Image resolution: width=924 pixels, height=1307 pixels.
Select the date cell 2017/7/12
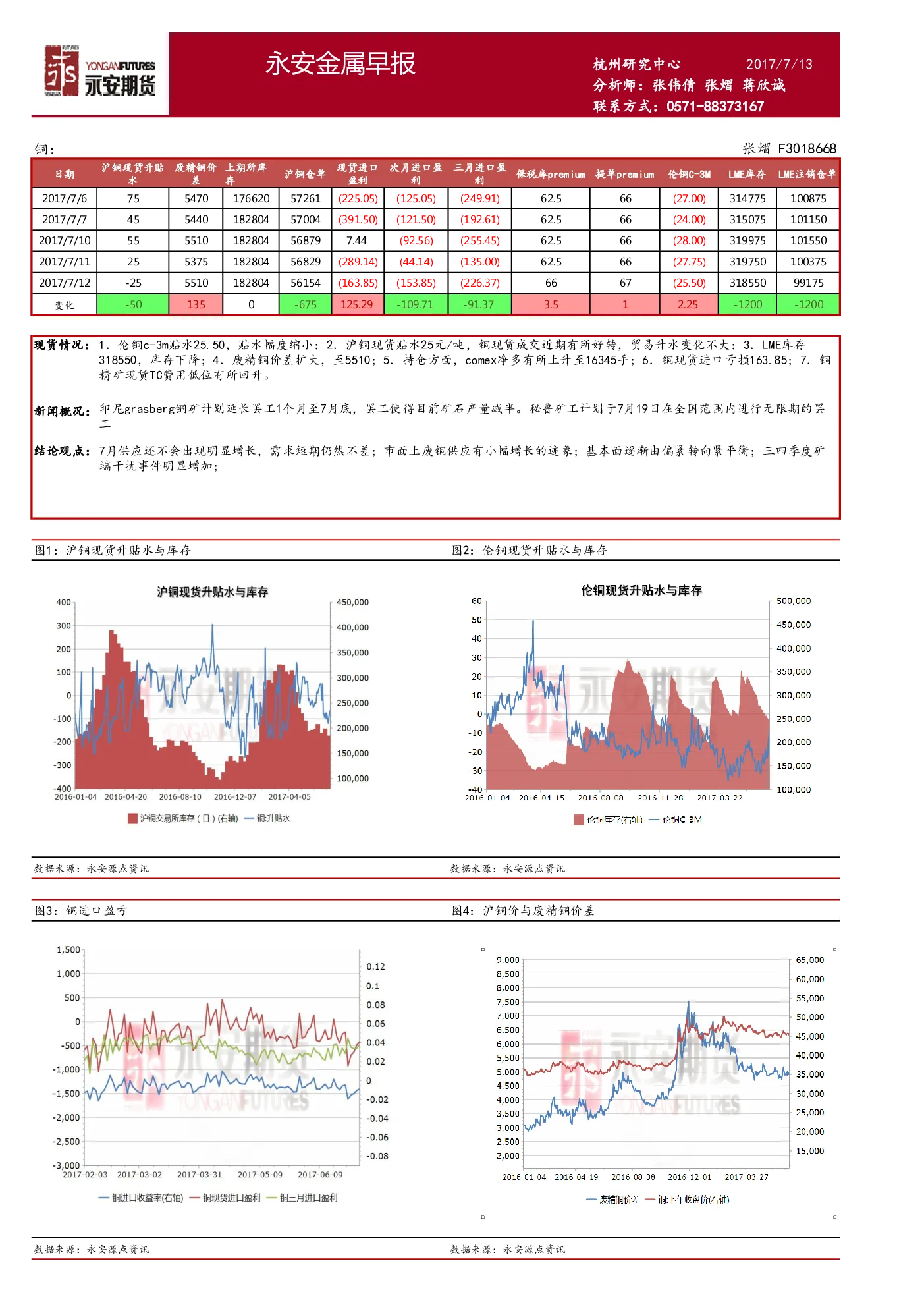coord(65,283)
